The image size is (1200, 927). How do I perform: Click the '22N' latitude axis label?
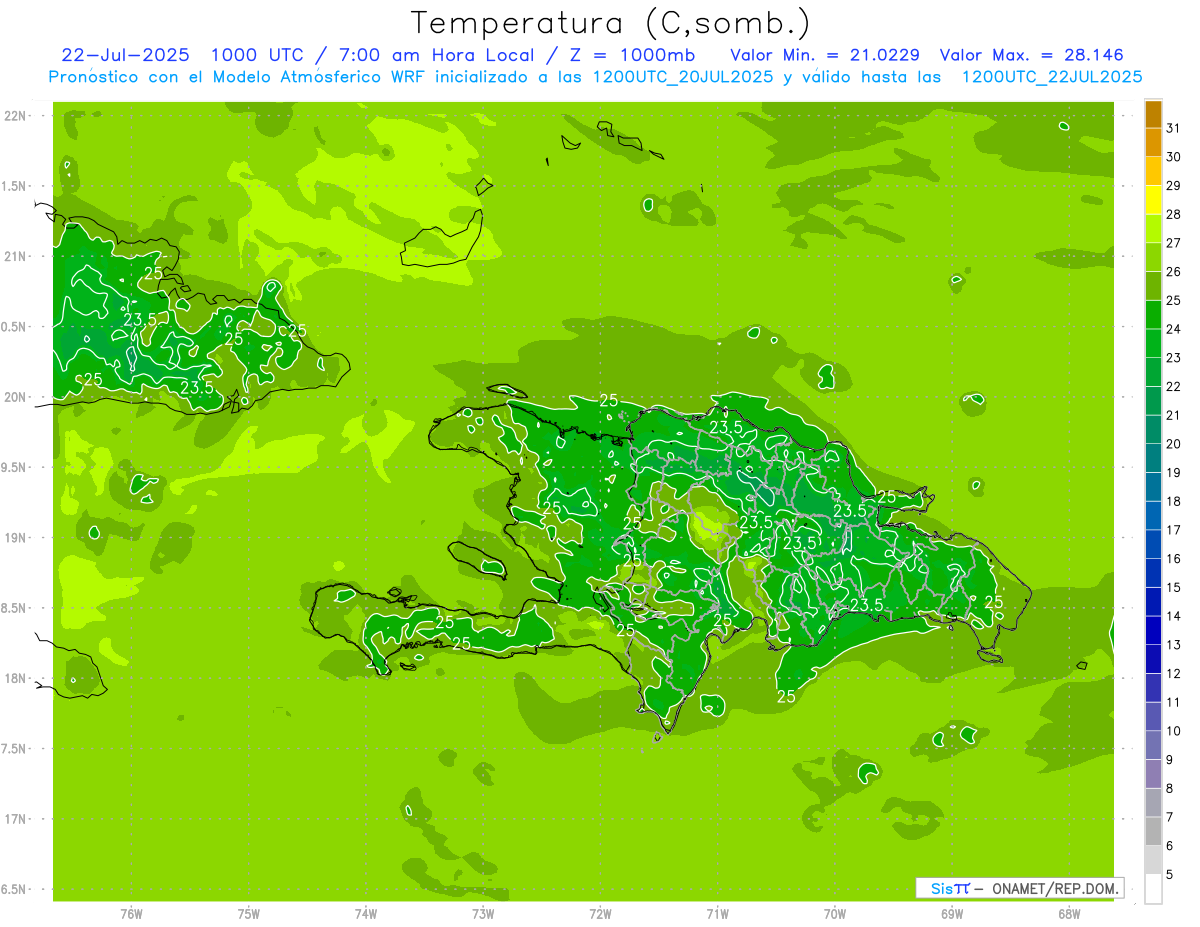coord(17,115)
